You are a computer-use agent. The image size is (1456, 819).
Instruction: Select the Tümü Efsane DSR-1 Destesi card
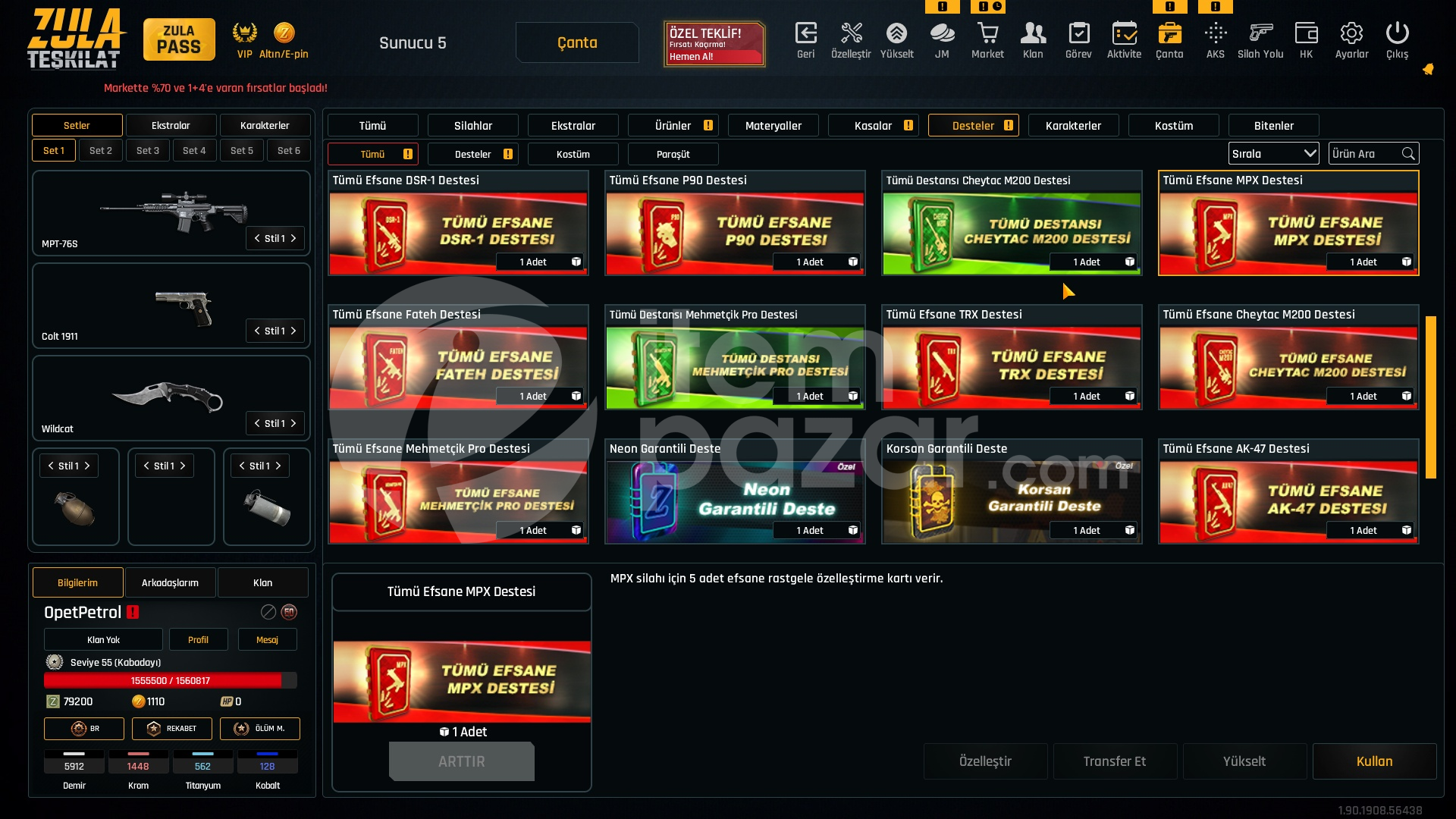click(x=458, y=223)
